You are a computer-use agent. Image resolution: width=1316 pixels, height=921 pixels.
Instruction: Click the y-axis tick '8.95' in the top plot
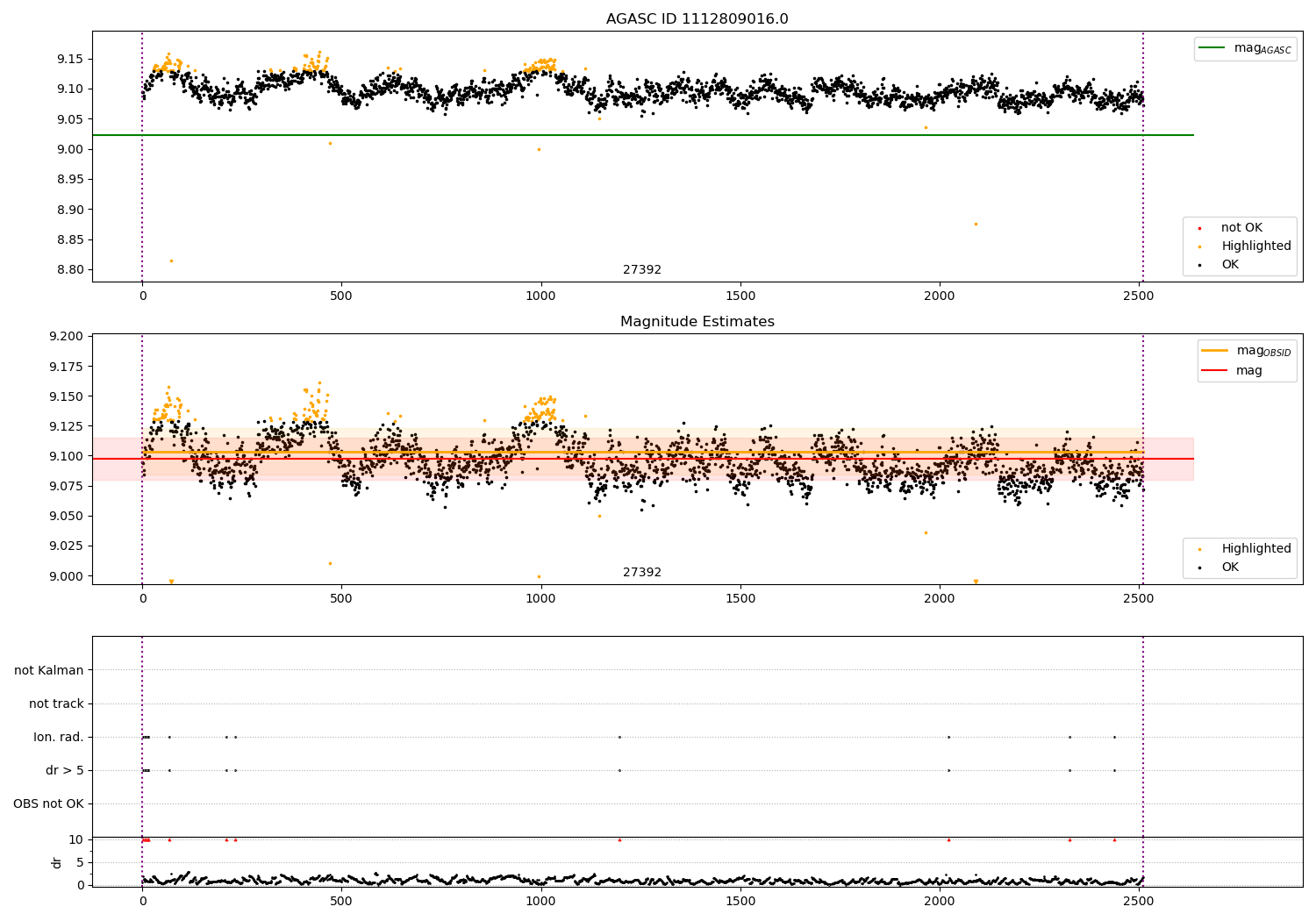coord(69,180)
